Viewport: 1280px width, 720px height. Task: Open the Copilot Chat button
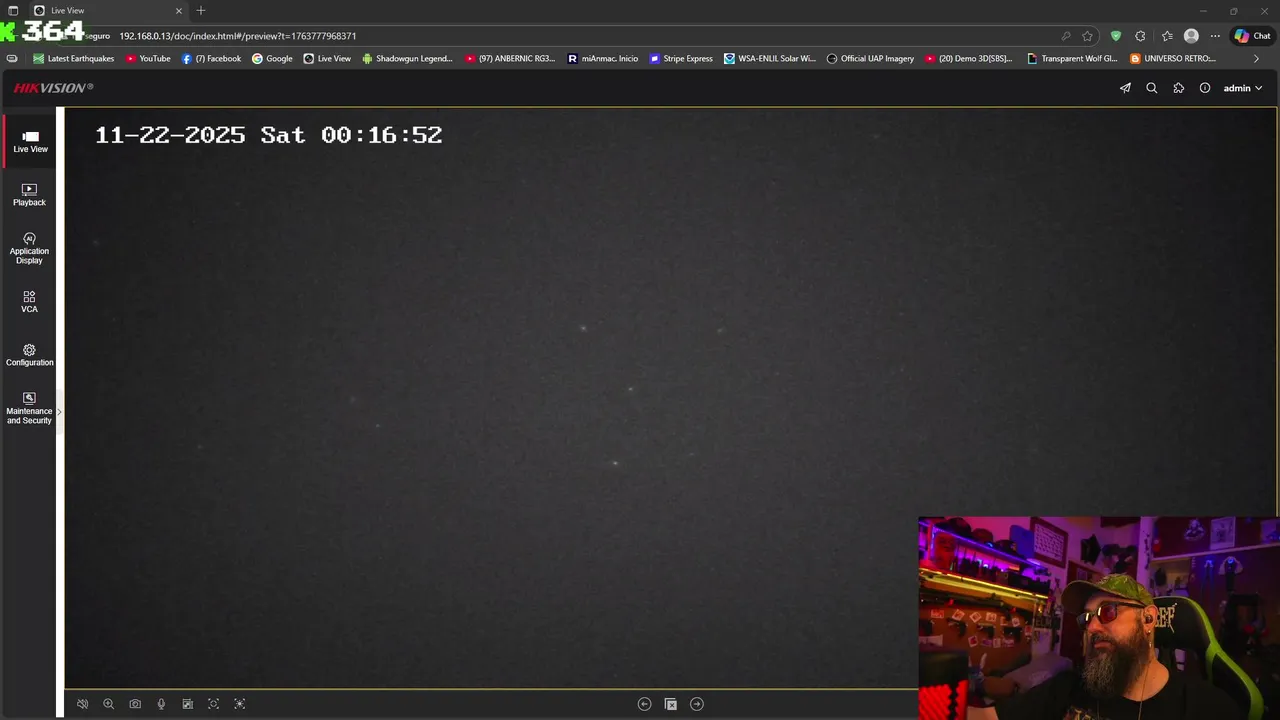(1253, 36)
